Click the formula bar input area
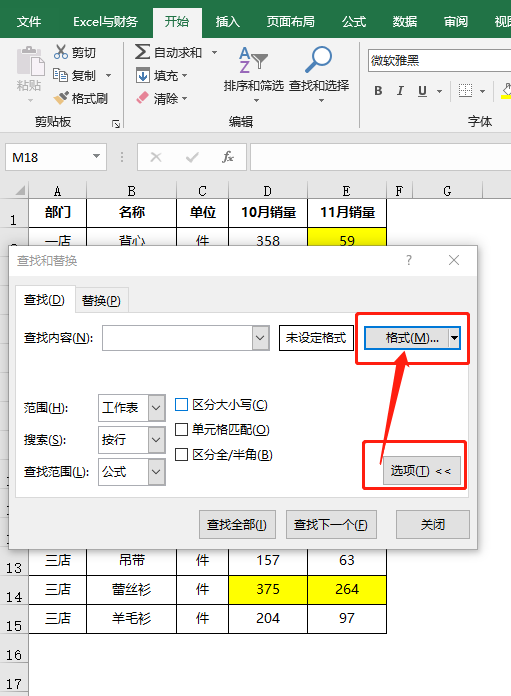Image resolution: width=511 pixels, height=696 pixels. [380, 157]
